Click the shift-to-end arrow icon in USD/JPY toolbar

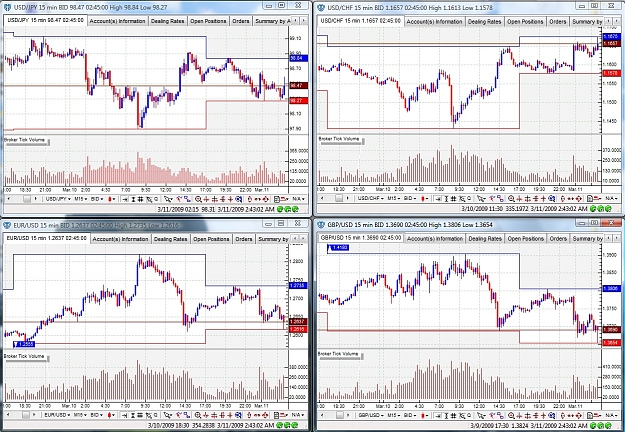[x=125, y=199]
